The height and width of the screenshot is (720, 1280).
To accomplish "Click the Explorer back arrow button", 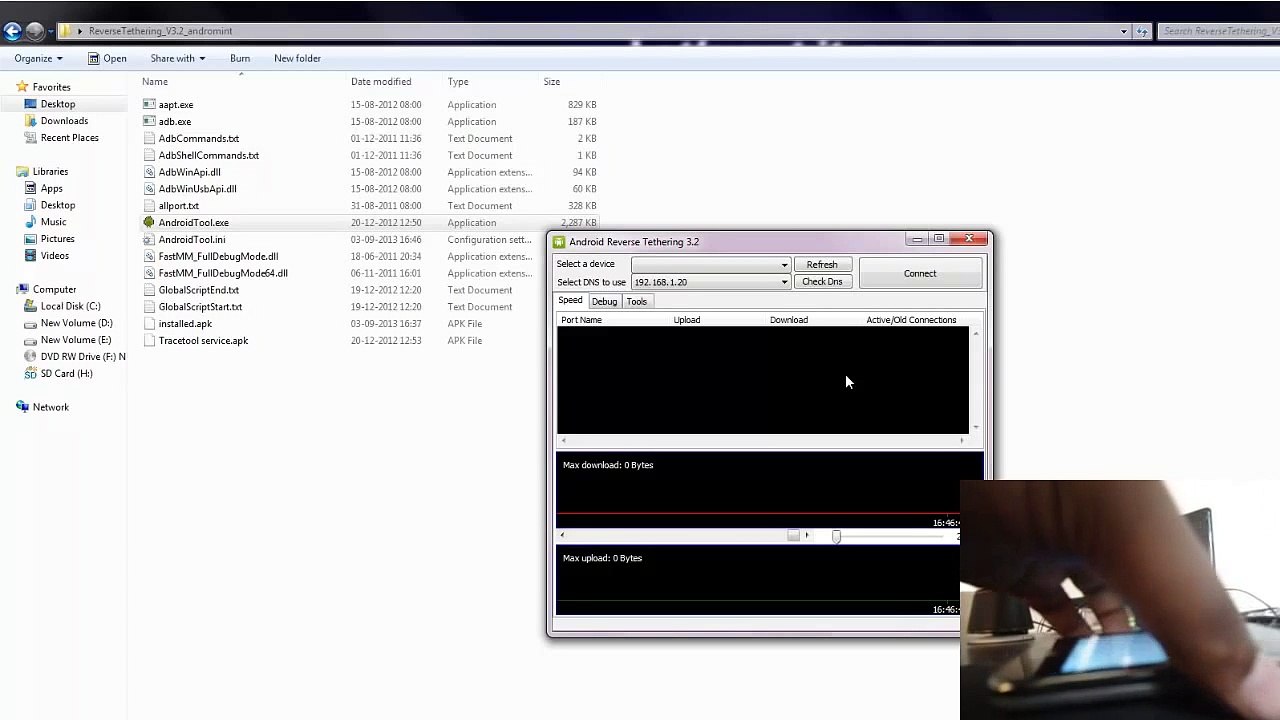I will point(12,31).
